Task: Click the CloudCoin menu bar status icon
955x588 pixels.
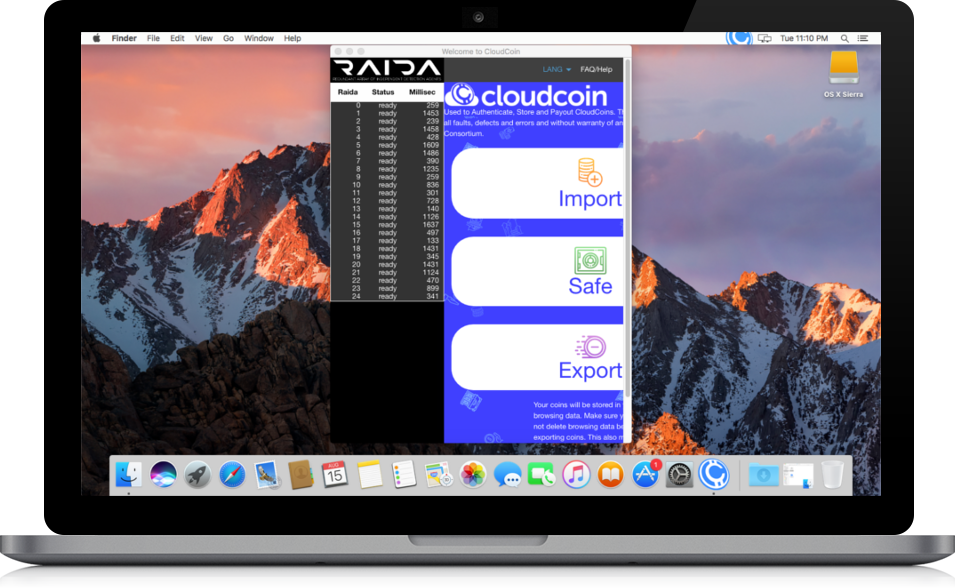Action: (x=739, y=38)
